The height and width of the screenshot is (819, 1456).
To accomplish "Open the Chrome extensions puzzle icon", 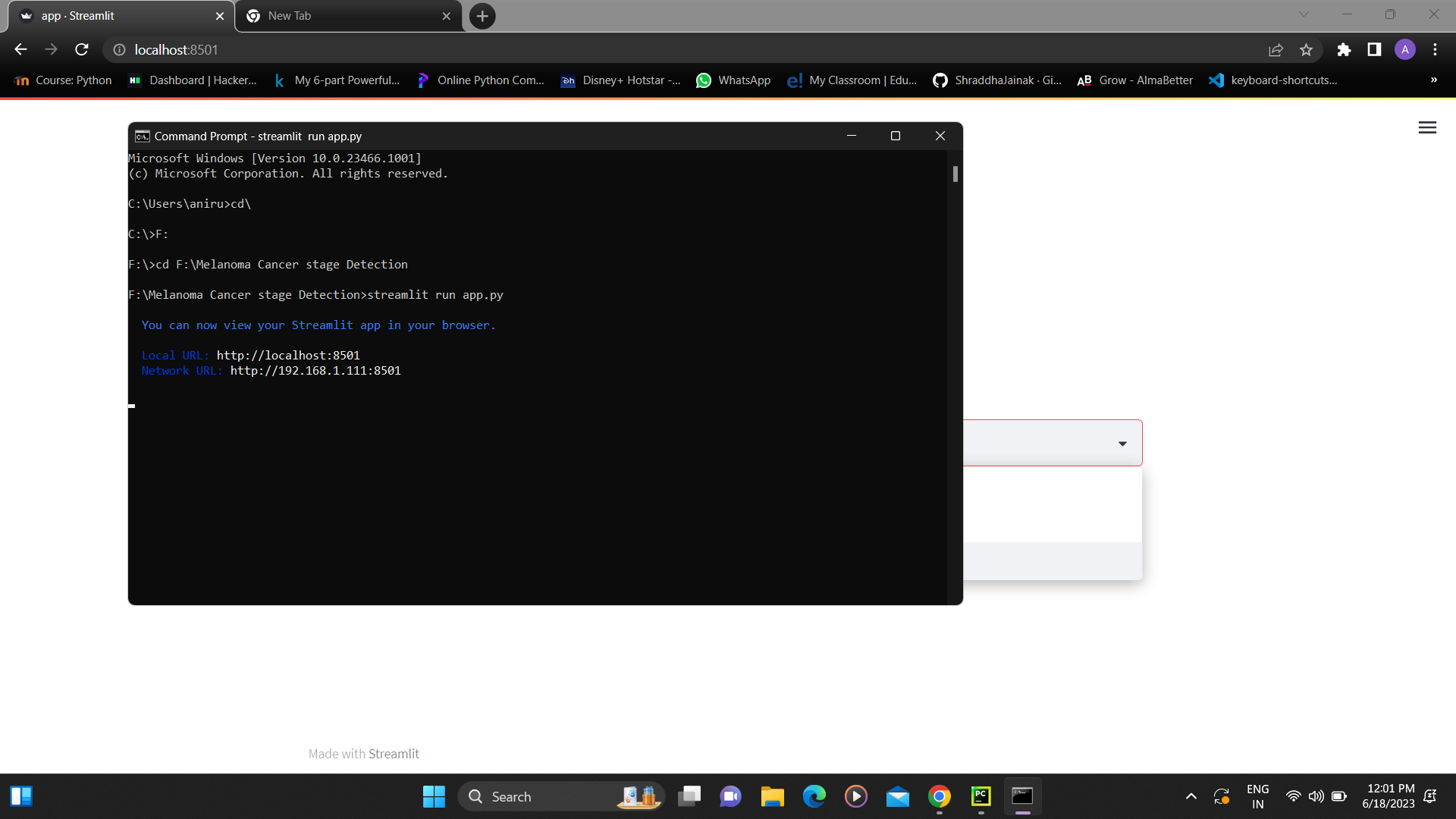I will coord(1344,49).
